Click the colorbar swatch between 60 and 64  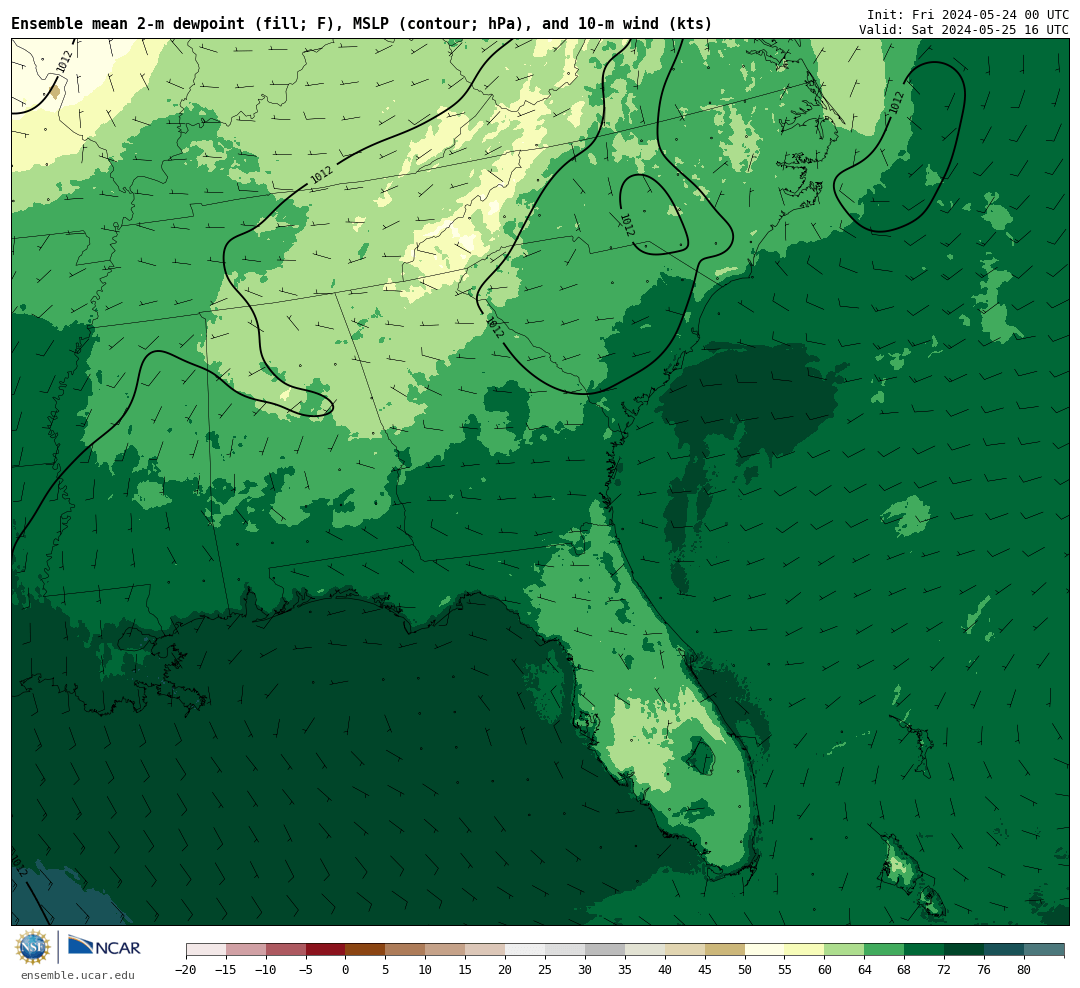[x=845, y=950]
